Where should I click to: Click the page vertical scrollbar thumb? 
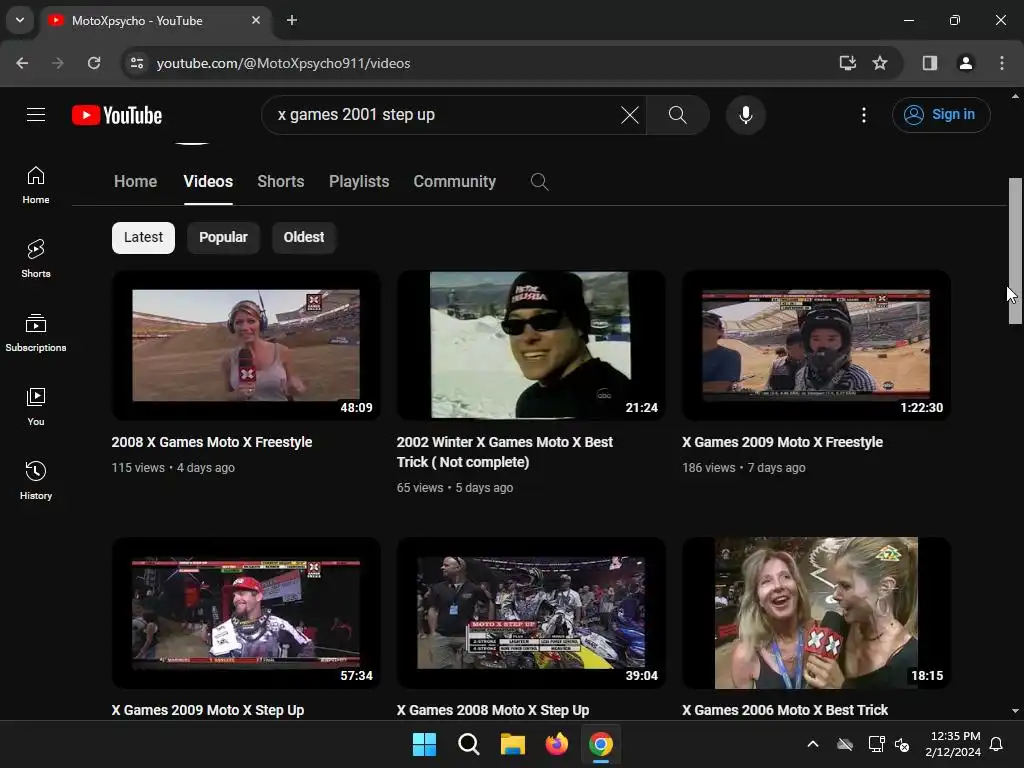point(1015,251)
